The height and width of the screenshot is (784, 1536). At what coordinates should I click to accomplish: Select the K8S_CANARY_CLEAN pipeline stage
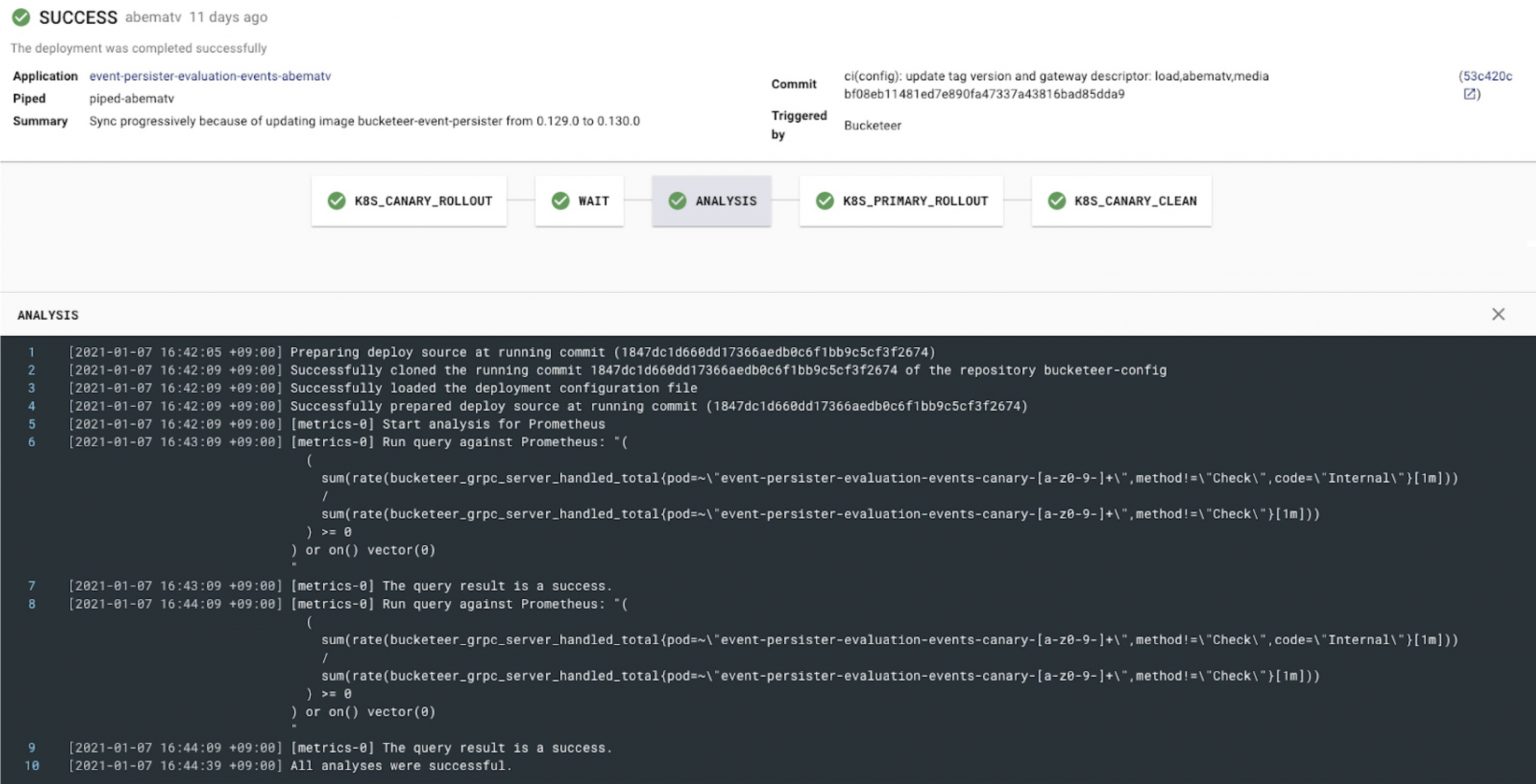pos(1121,201)
